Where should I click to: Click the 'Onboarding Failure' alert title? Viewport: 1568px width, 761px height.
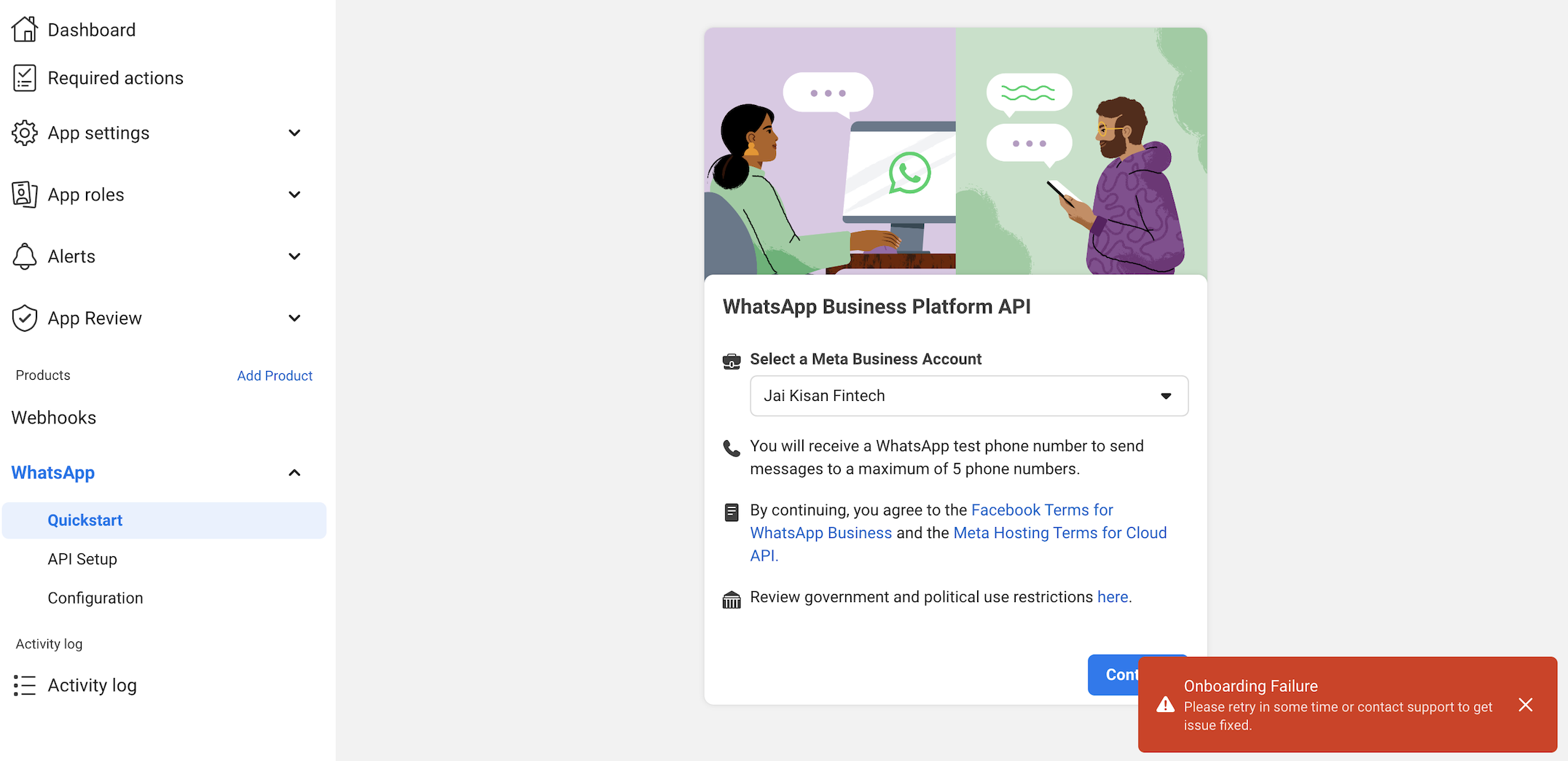[1250, 686]
